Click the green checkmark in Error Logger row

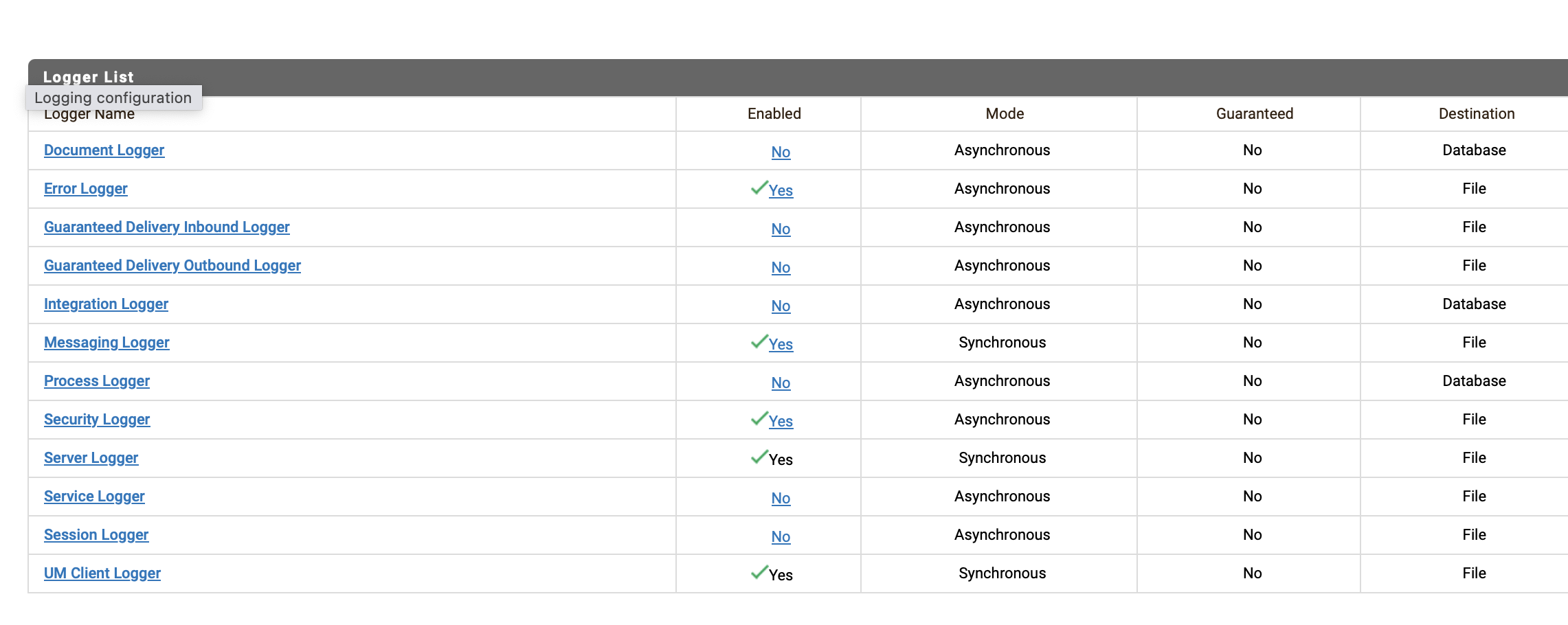(759, 187)
